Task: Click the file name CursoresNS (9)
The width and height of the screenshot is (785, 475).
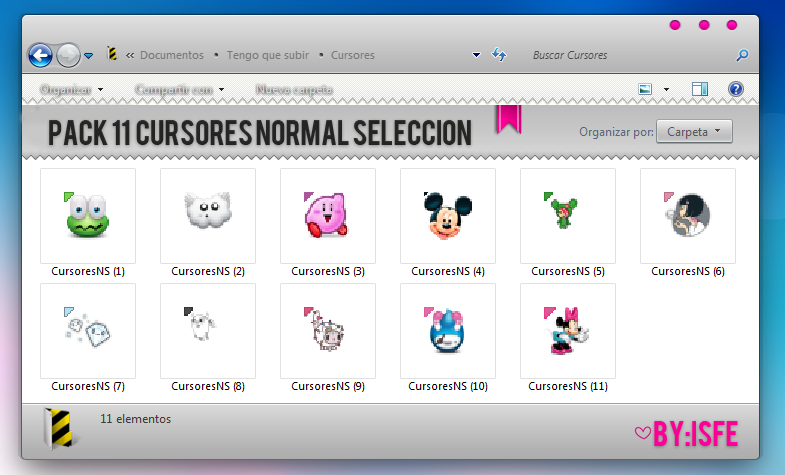Action: (x=328, y=386)
